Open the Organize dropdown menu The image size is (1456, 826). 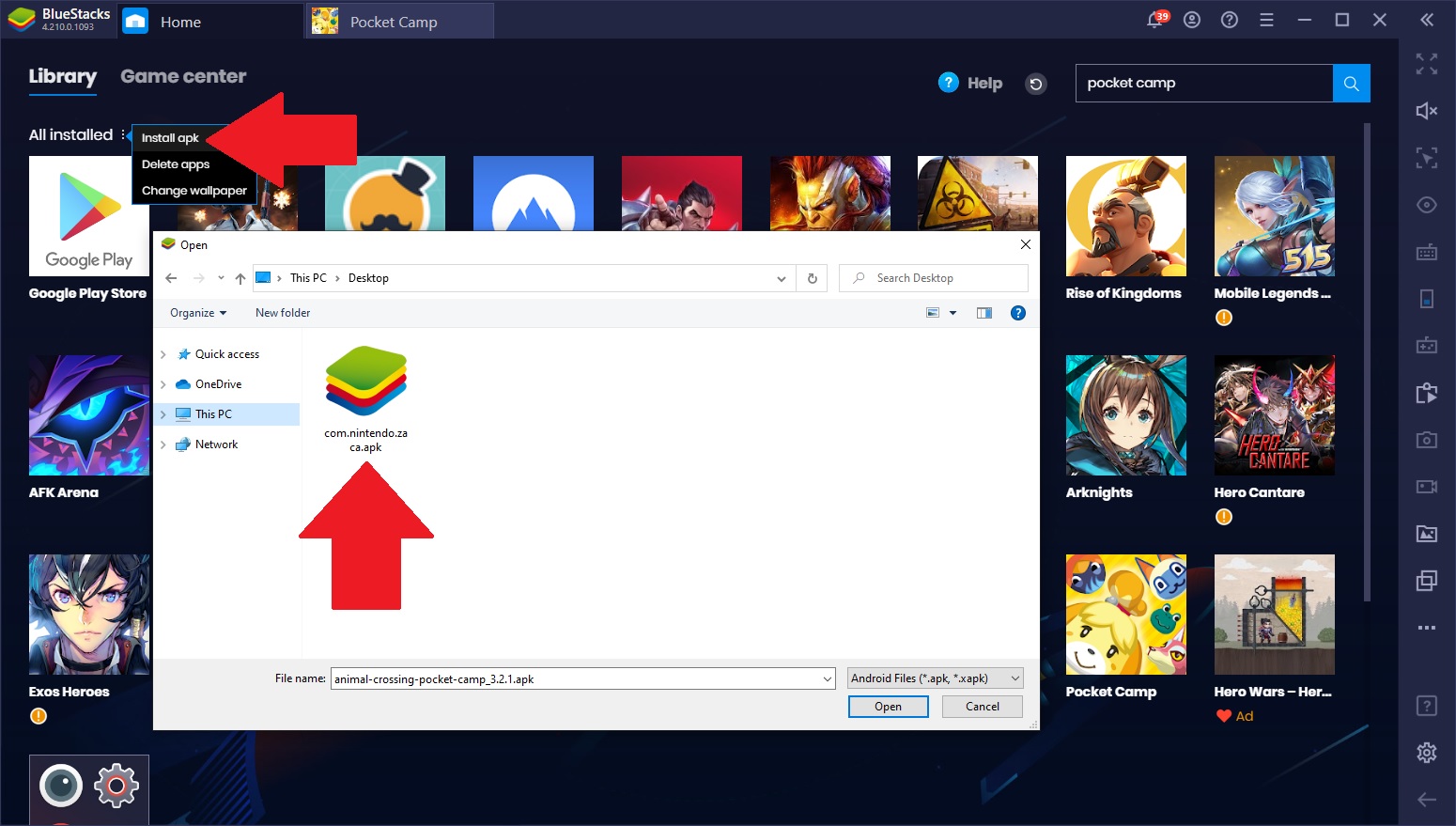198,313
